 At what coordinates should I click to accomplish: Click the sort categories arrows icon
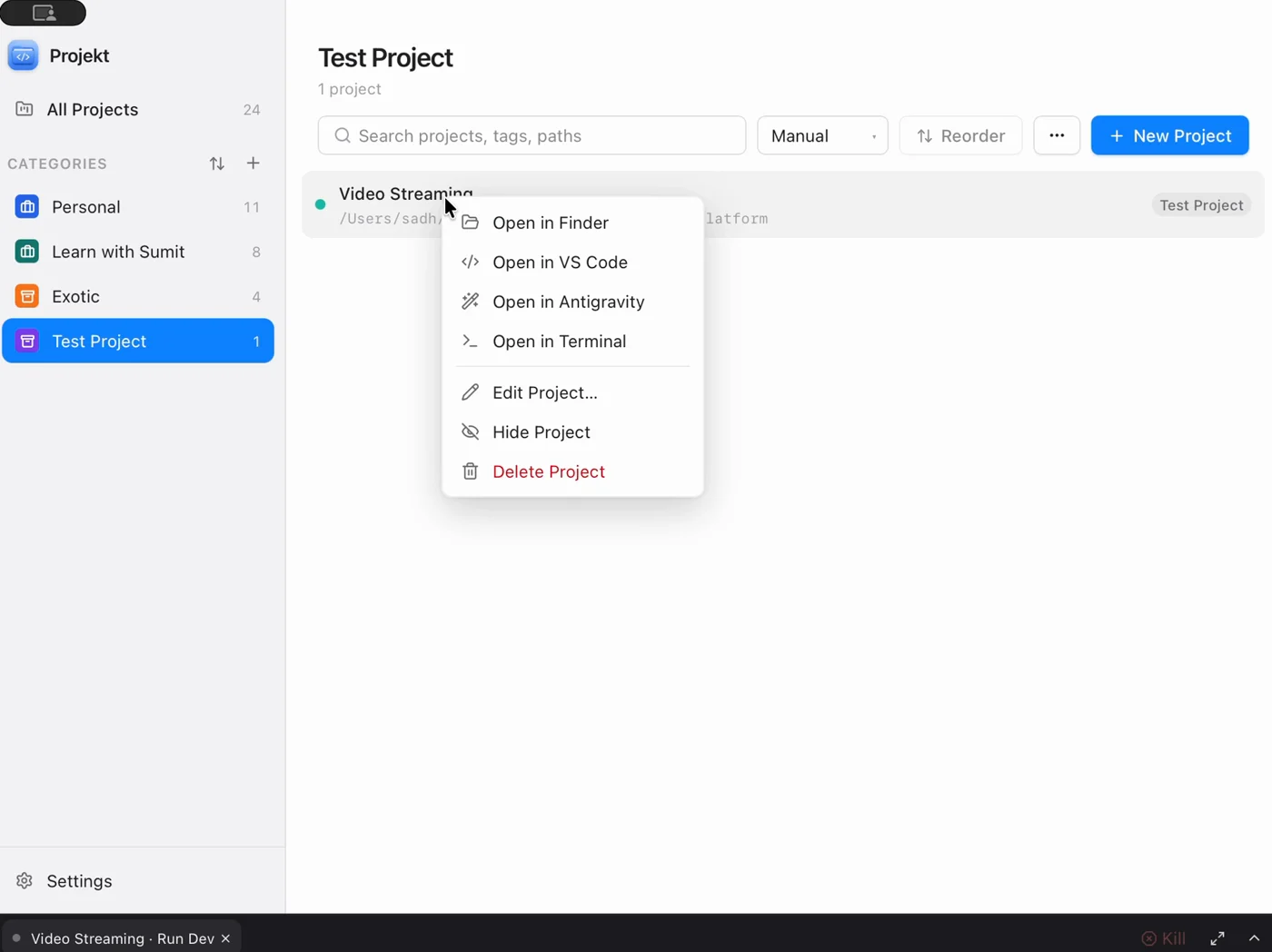click(x=216, y=164)
